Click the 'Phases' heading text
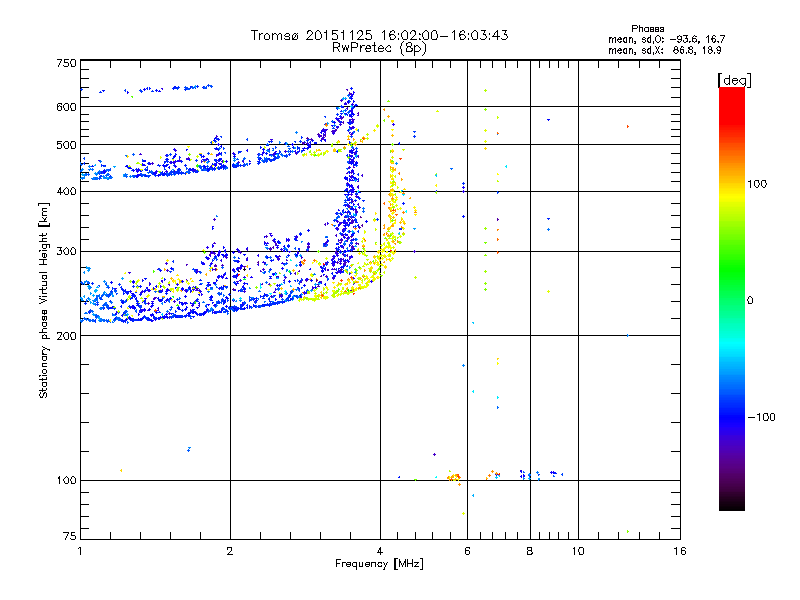 [647, 29]
